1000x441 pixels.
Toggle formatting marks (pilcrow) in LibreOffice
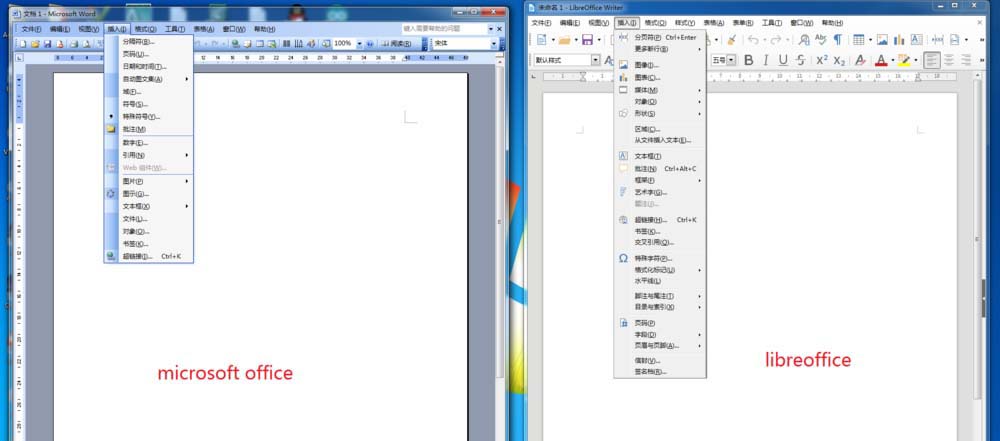click(x=837, y=40)
